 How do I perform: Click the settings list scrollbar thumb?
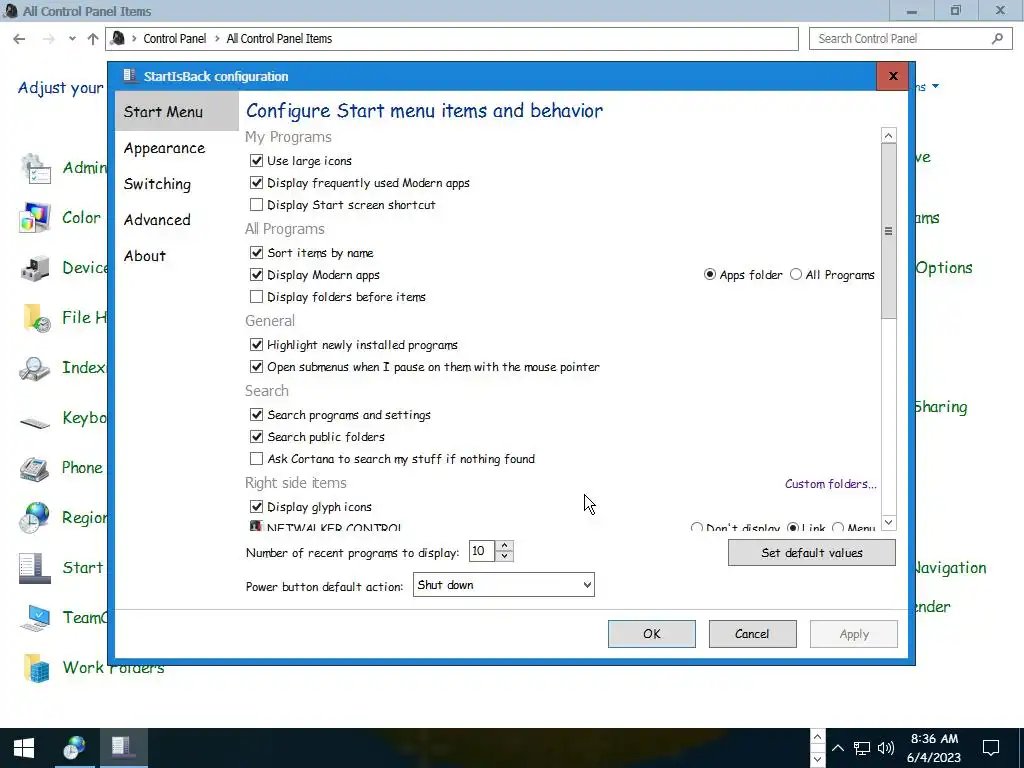pyautogui.click(x=888, y=231)
